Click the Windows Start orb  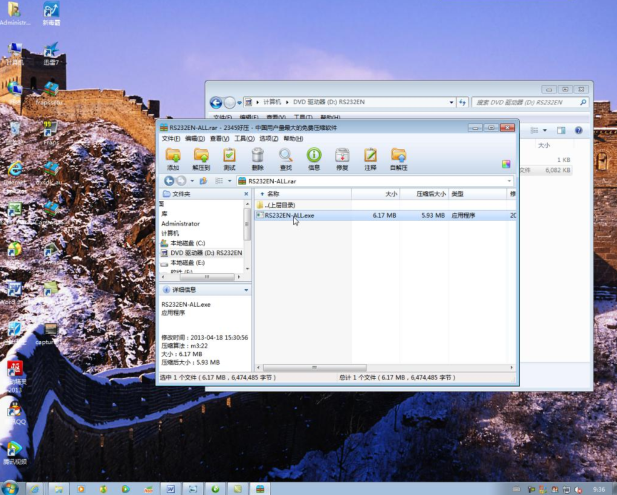point(10,488)
